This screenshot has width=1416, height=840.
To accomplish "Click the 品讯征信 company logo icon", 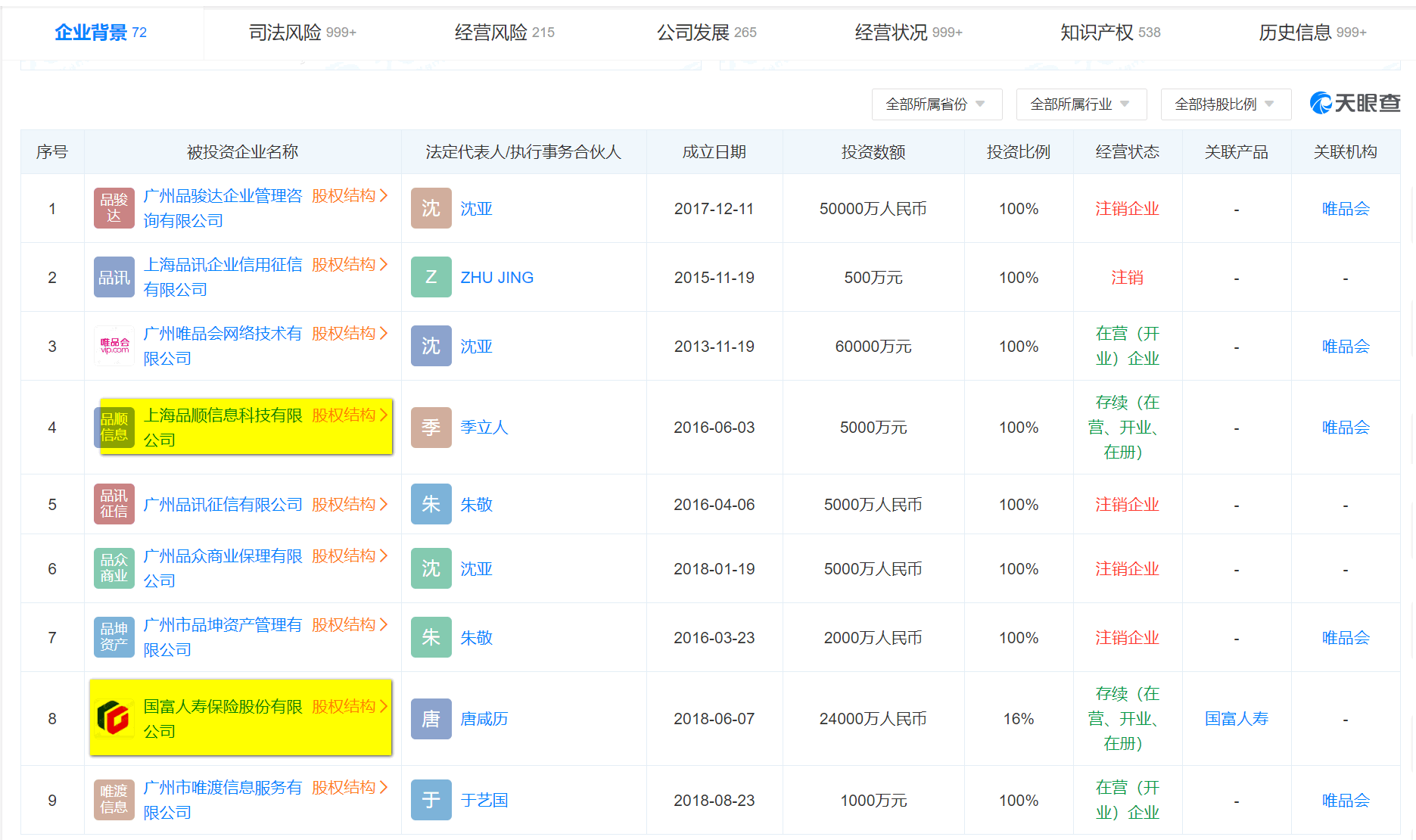I will (114, 504).
